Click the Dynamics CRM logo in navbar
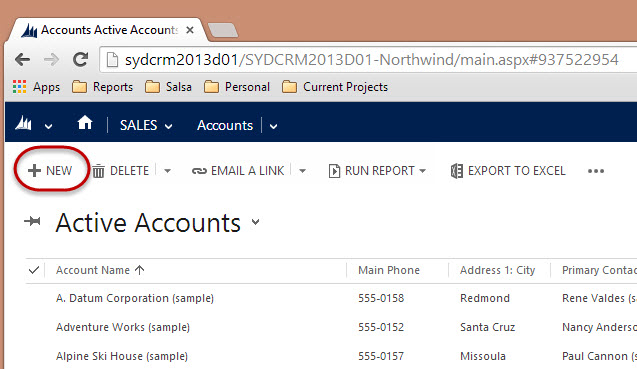Screen dimensions: 637x369 [x=23, y=123]
